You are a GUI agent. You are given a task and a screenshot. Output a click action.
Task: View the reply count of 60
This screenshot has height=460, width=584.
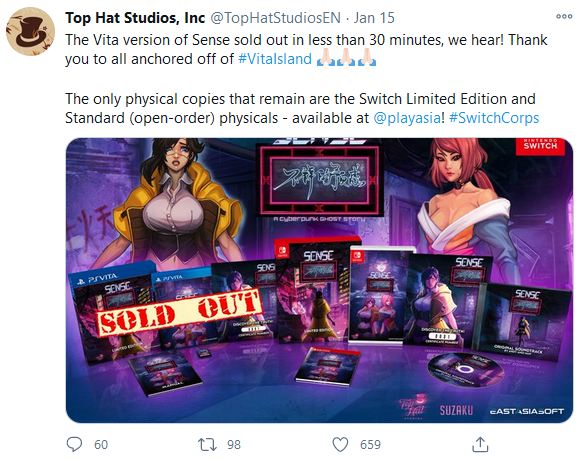pyautogui.click(x=101, y=444)
